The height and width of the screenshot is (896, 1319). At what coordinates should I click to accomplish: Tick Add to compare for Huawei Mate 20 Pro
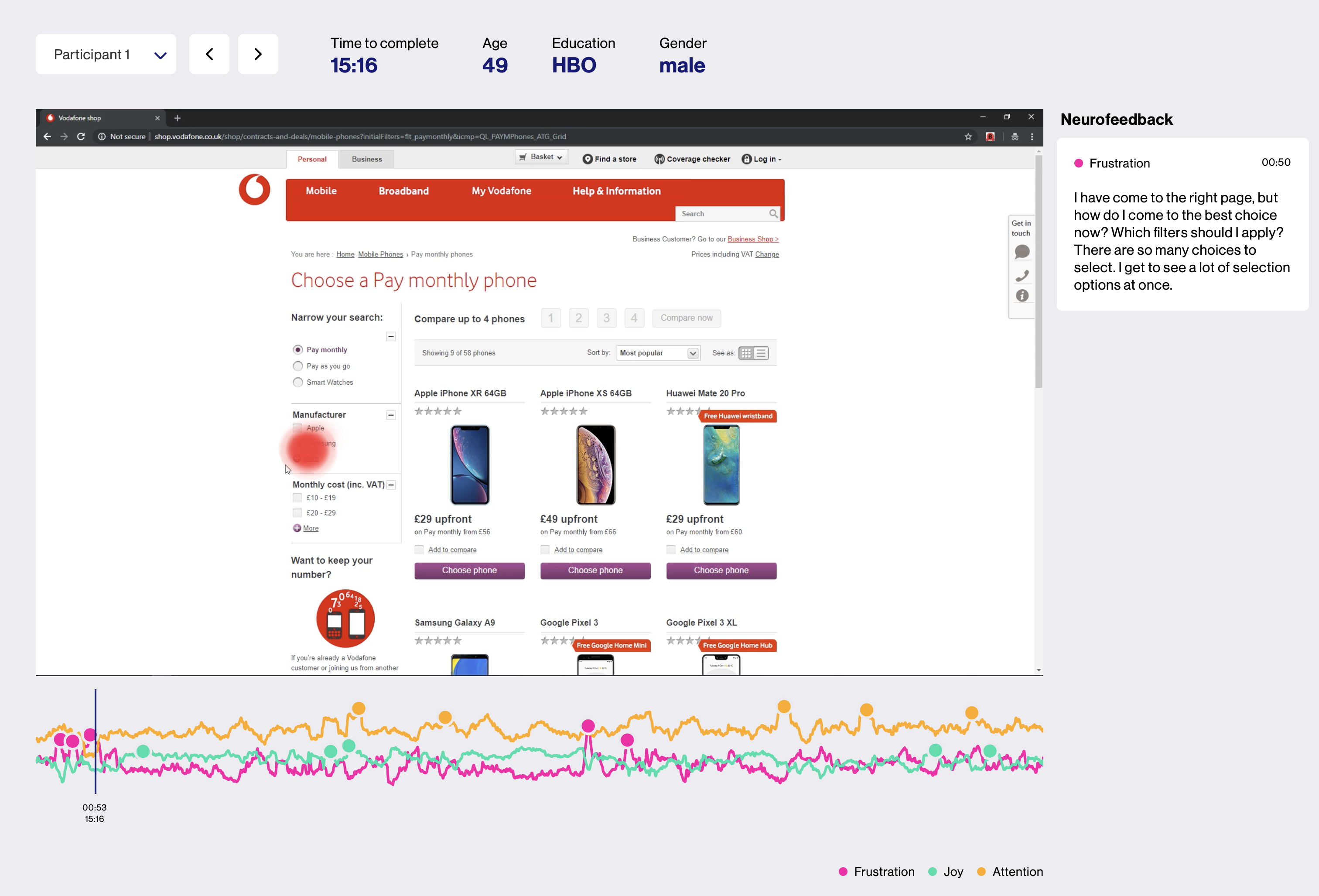tap(671, 550)
